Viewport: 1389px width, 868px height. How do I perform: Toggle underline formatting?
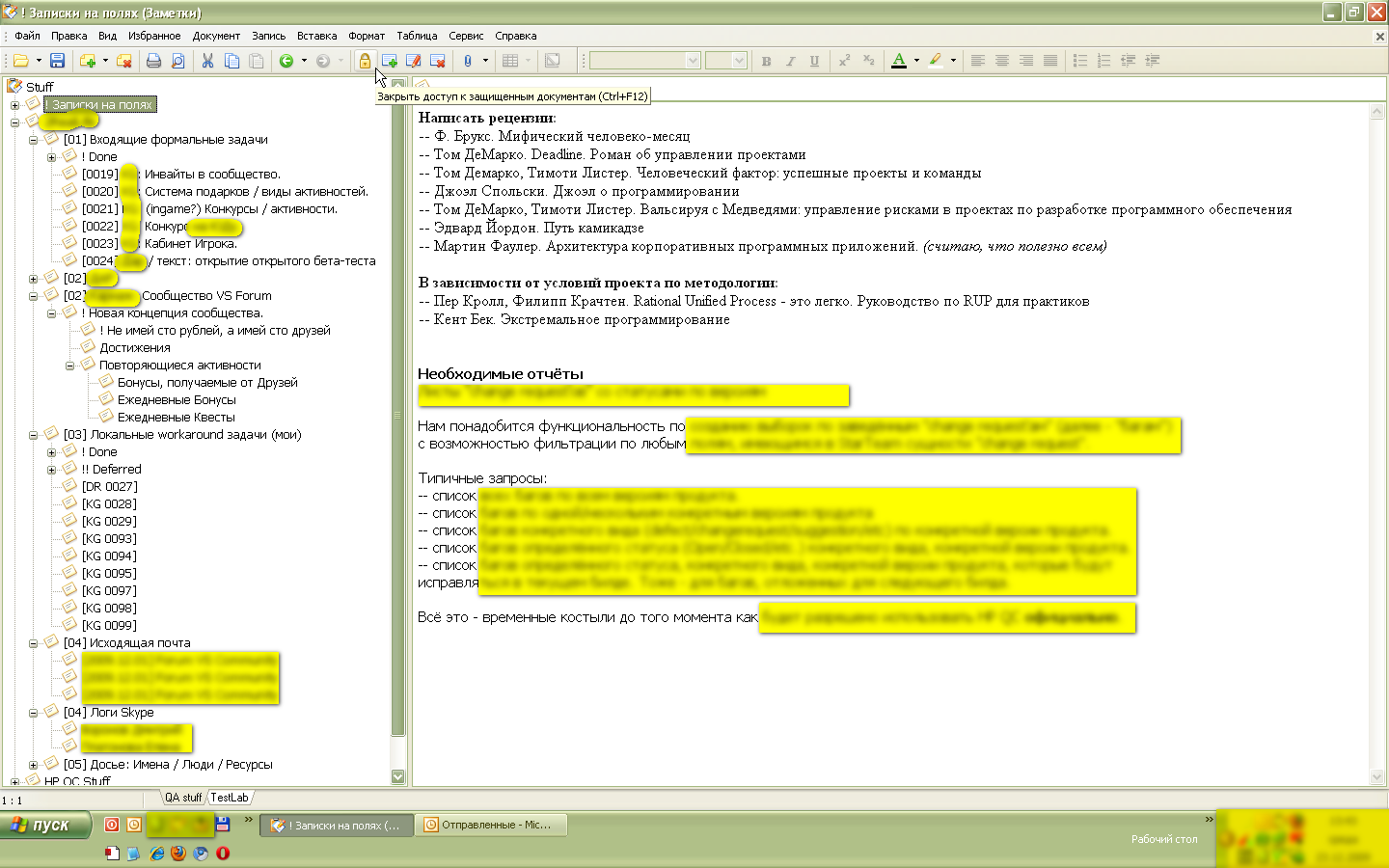pyautogui.click(x=814, y=61)
